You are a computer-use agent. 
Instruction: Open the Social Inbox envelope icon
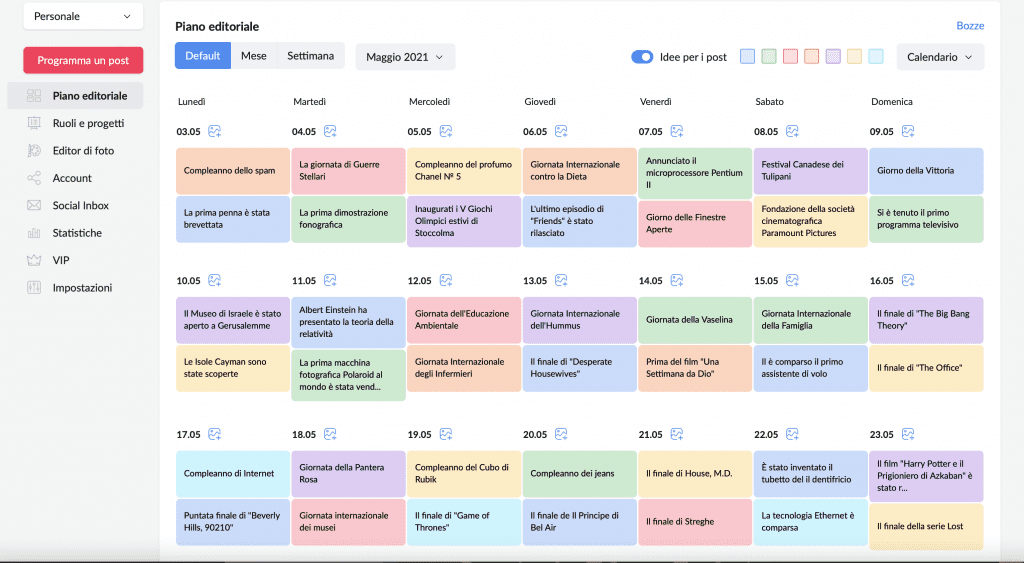point(34,206)
